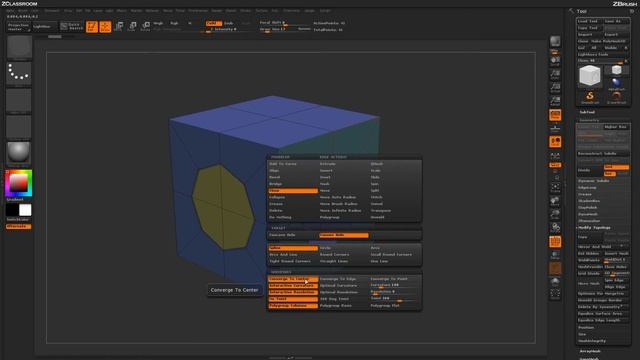
Task: Activate Edit mode button in top shelf
Action: click(92, 27)
